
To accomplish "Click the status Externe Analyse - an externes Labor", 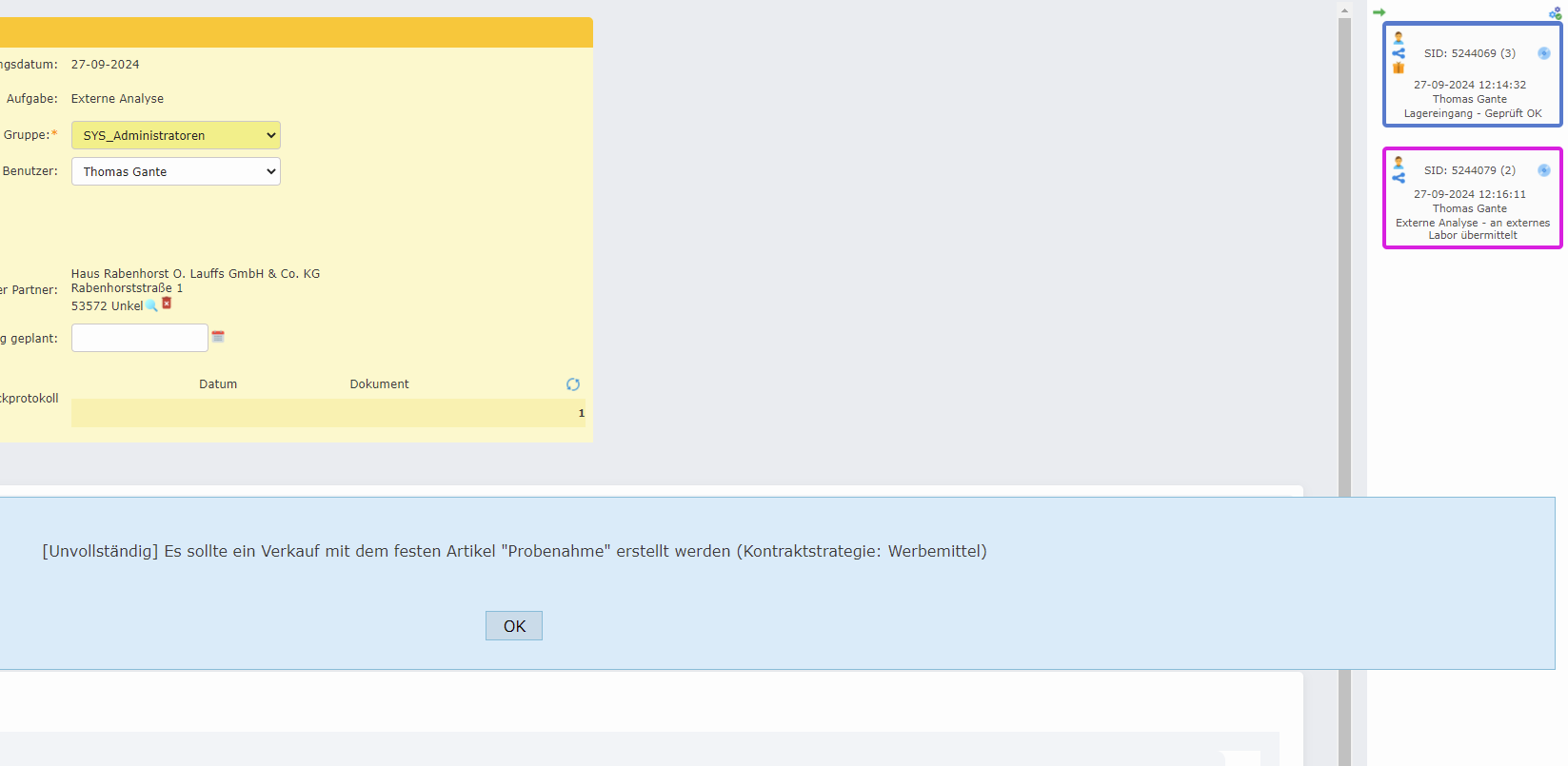I will (1473, 229).
